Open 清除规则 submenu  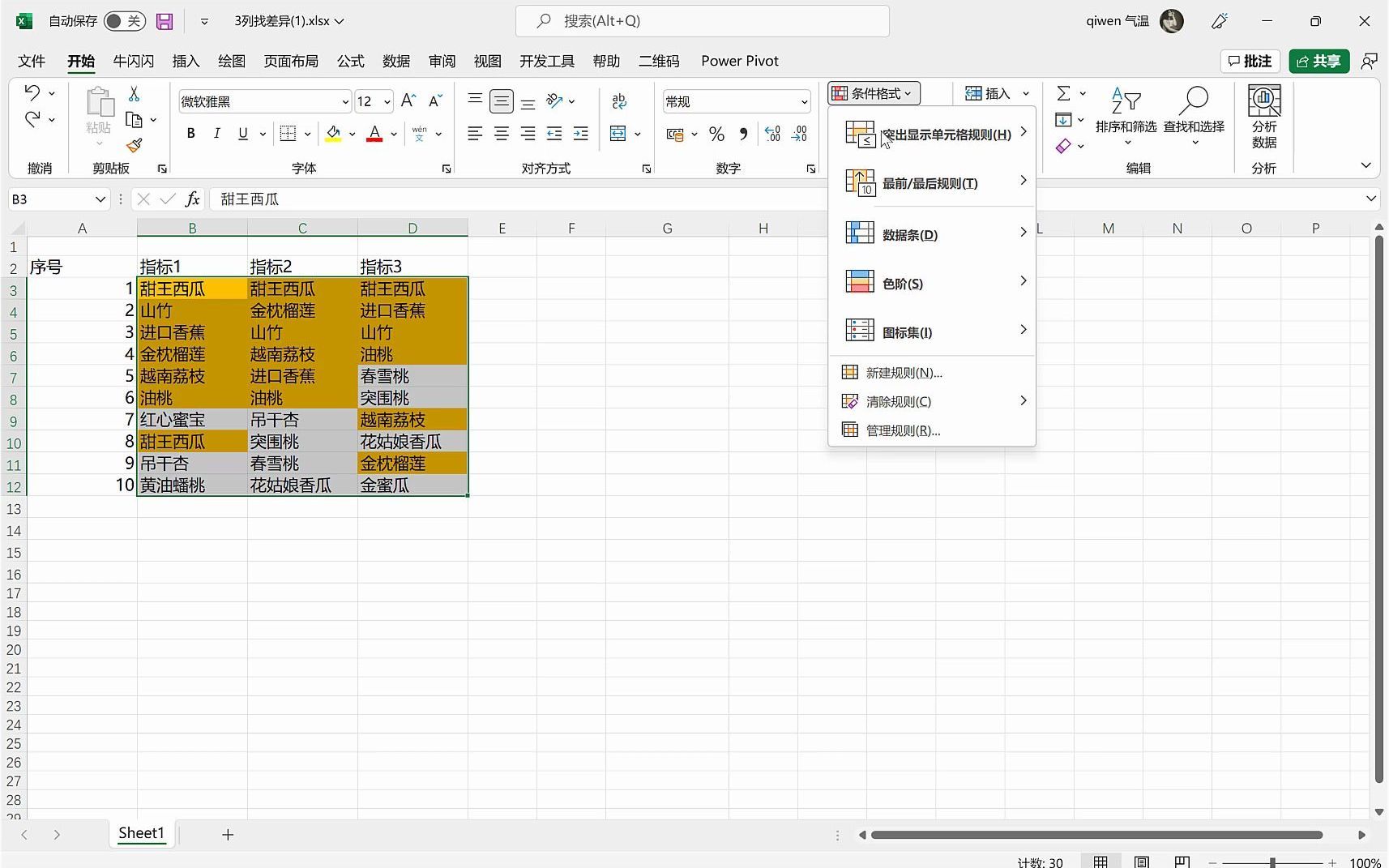click(x=932, y=401)
